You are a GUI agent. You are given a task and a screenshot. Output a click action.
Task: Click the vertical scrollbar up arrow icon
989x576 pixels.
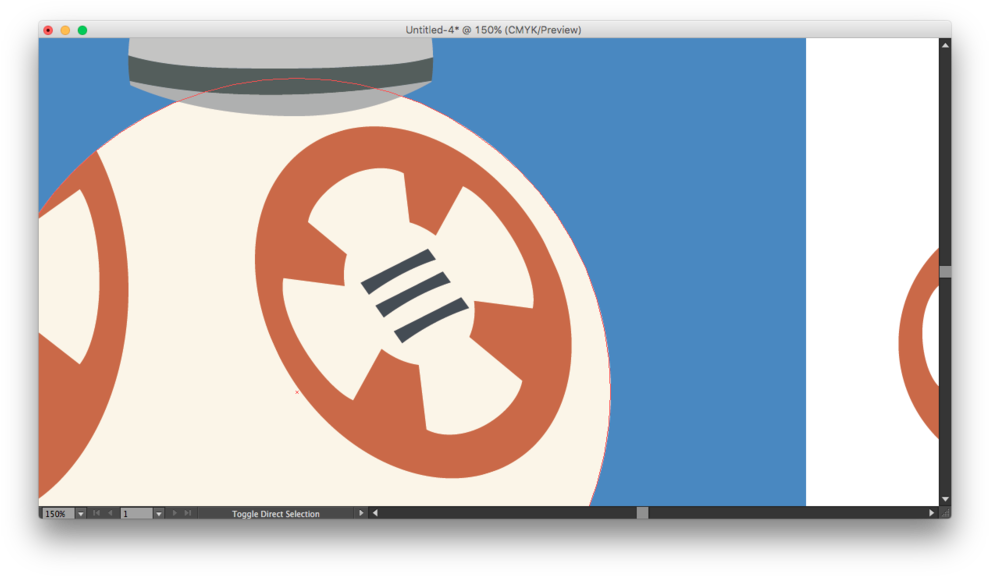pyautogui.click(x=944, y=43)
